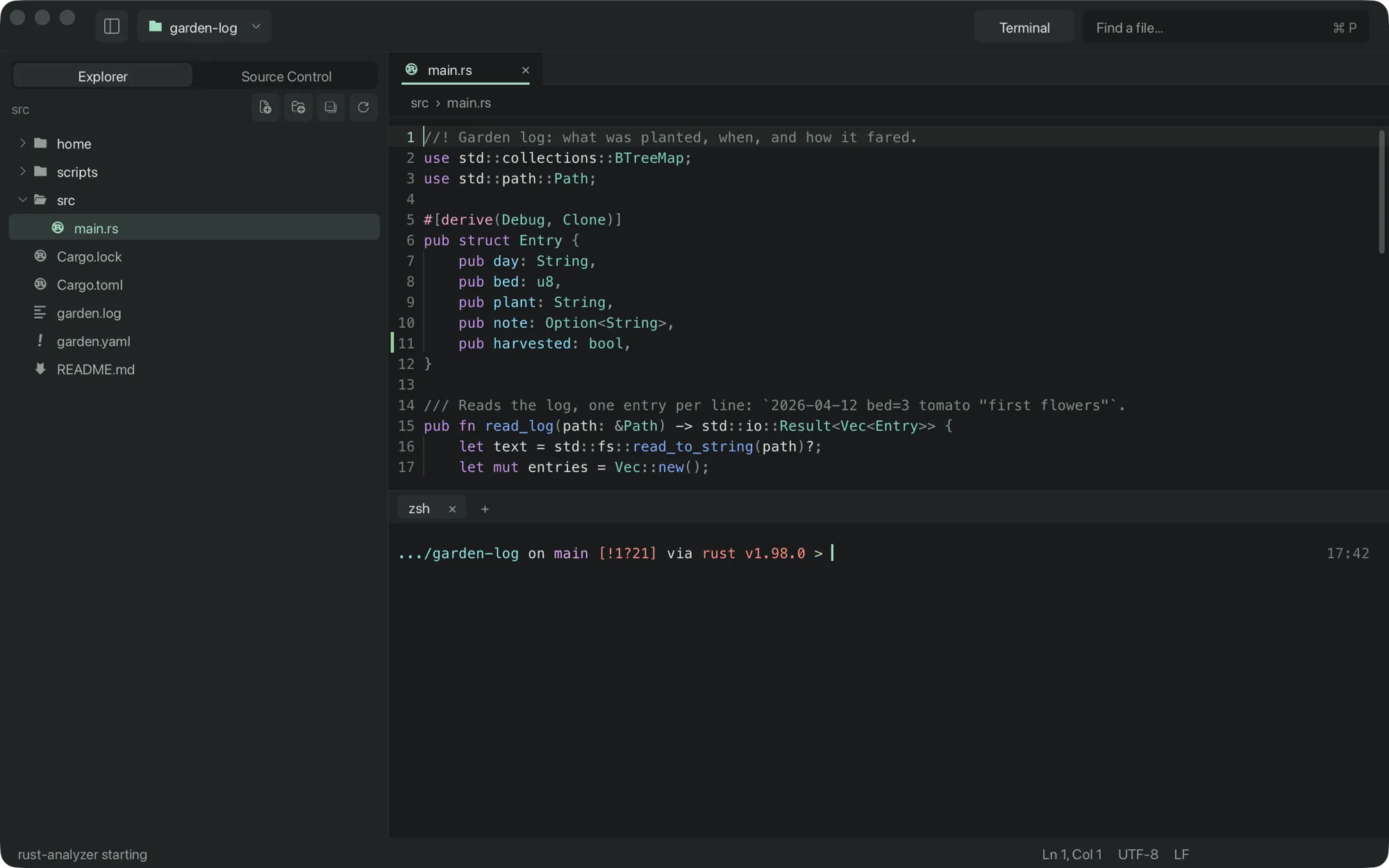Image resolution: width=1389 pixels, height=868 pixels.
Task: Open main.rs in the file tree
Action: [x=194, y=228]
